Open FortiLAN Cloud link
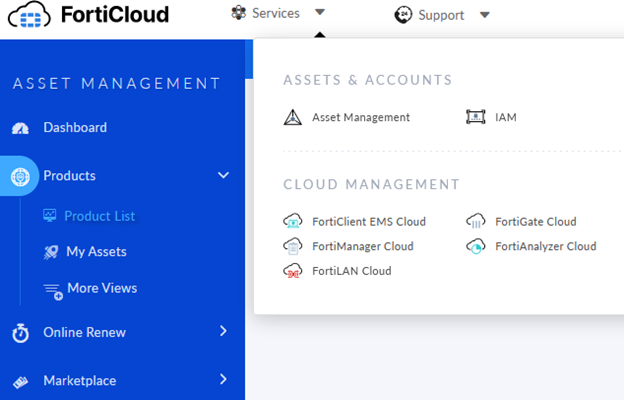This screenshot has height=400, width=624. (x=352, y=271)
